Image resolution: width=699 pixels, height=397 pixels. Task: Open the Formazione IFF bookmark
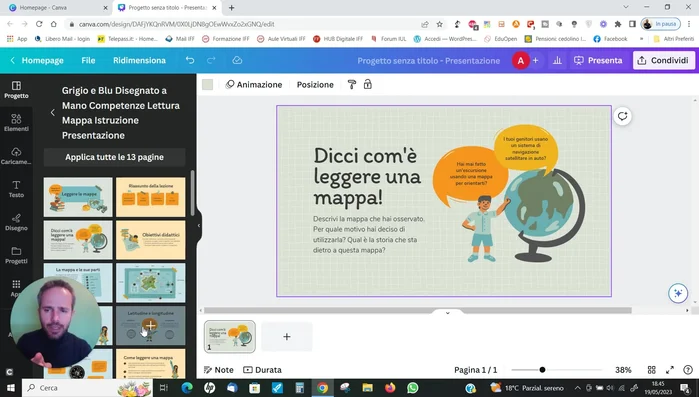(226, 39)
